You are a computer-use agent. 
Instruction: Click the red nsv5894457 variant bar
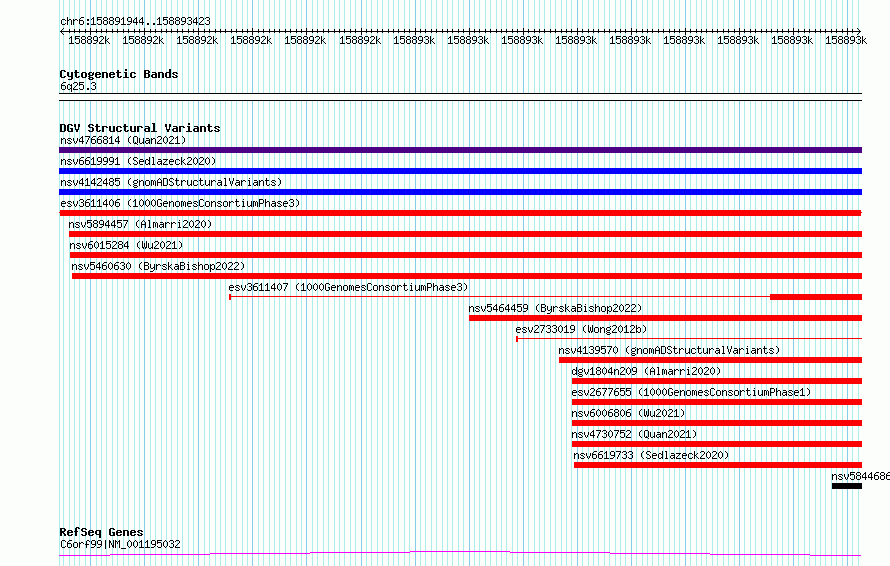[x=465, y=234]
